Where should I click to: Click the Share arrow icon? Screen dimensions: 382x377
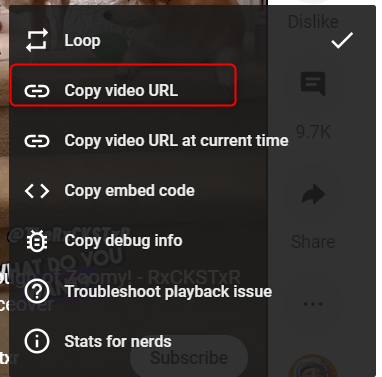313,194
